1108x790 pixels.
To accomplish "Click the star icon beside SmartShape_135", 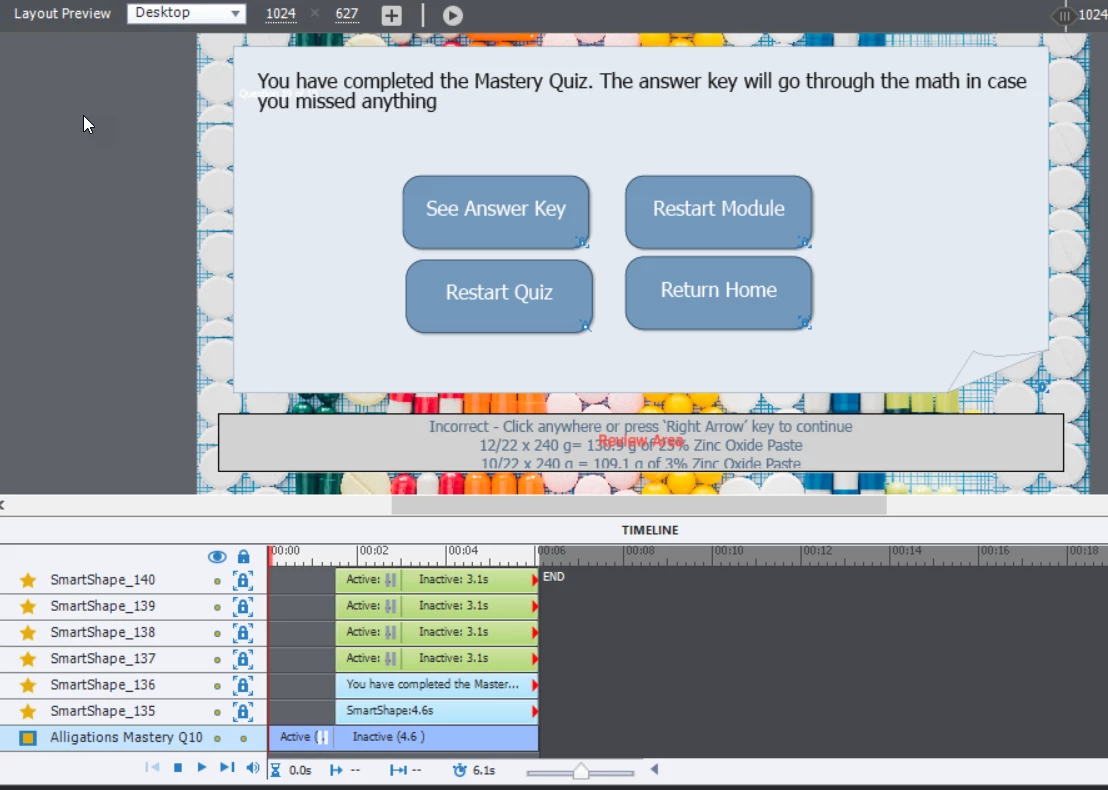I will tap(28, 711).
